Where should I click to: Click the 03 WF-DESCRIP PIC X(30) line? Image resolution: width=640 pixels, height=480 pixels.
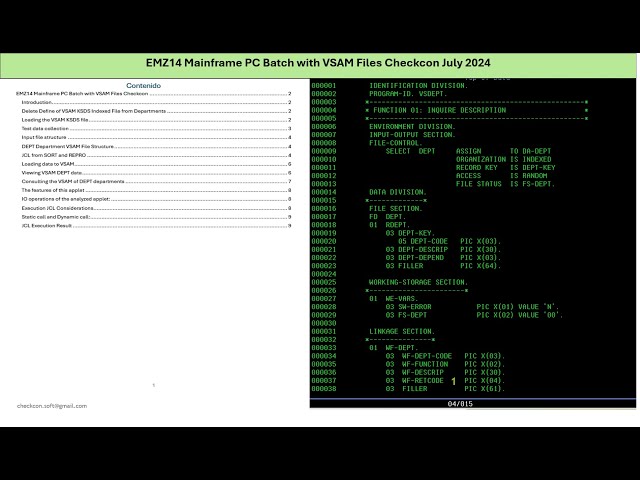tap(445, 372)
